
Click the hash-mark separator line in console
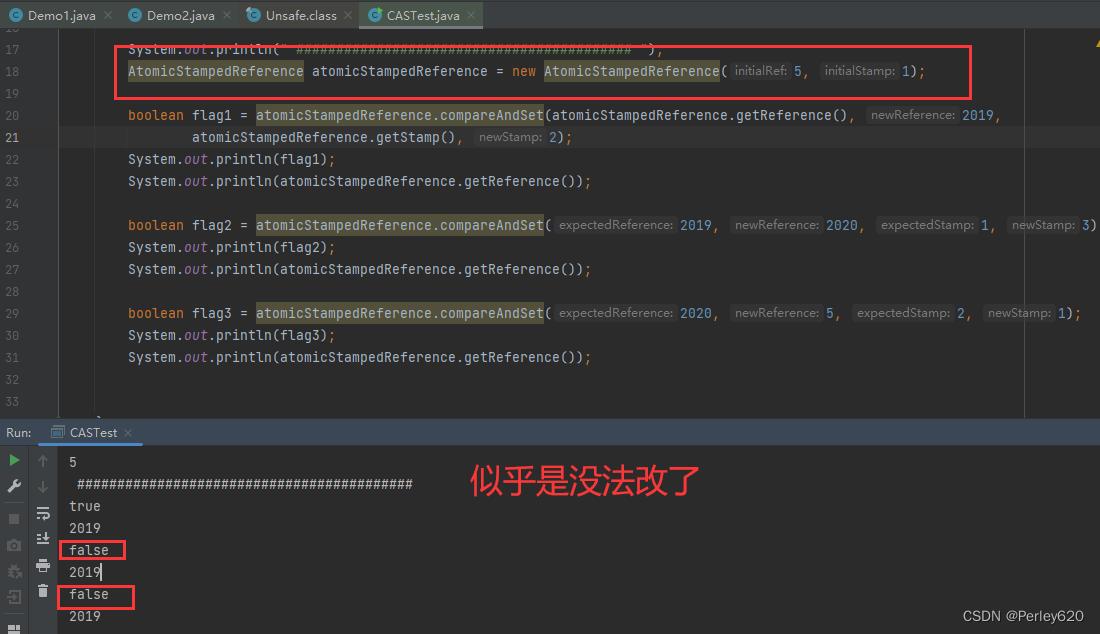[244, 484]
